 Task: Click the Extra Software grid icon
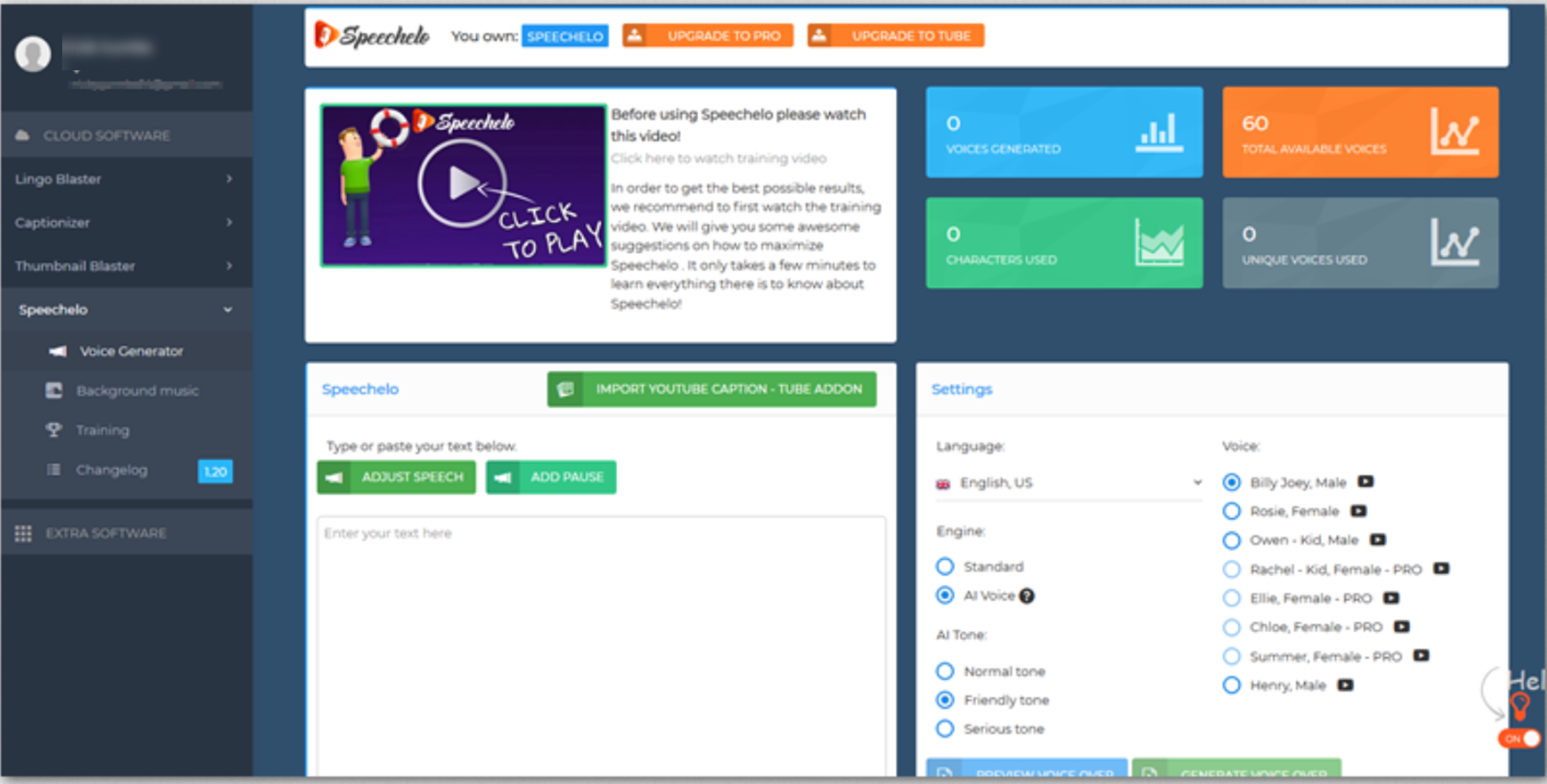coord(23,533)
